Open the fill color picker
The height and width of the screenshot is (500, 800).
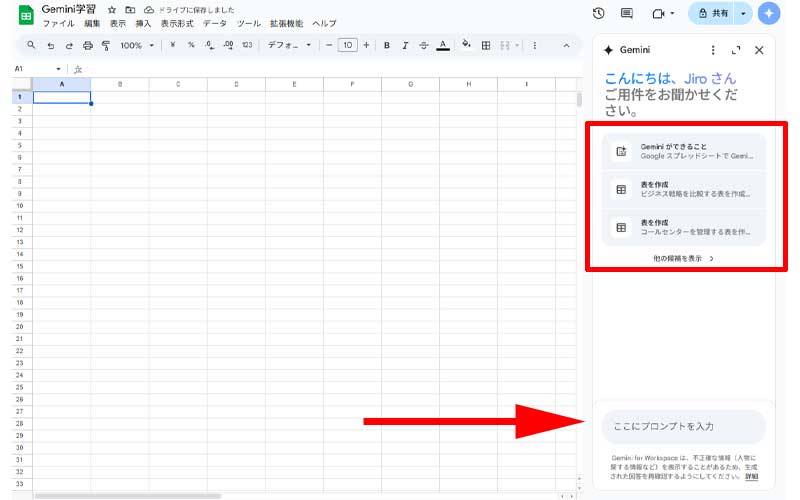(x=466, y=44)
